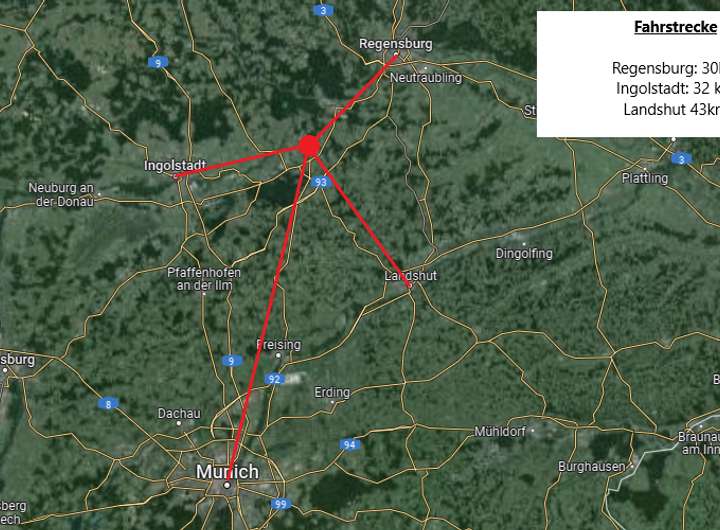The height and width of the screenshot is (530, 720).
Task: Click the A93 highway shield near the red dot
Action: 321,182
